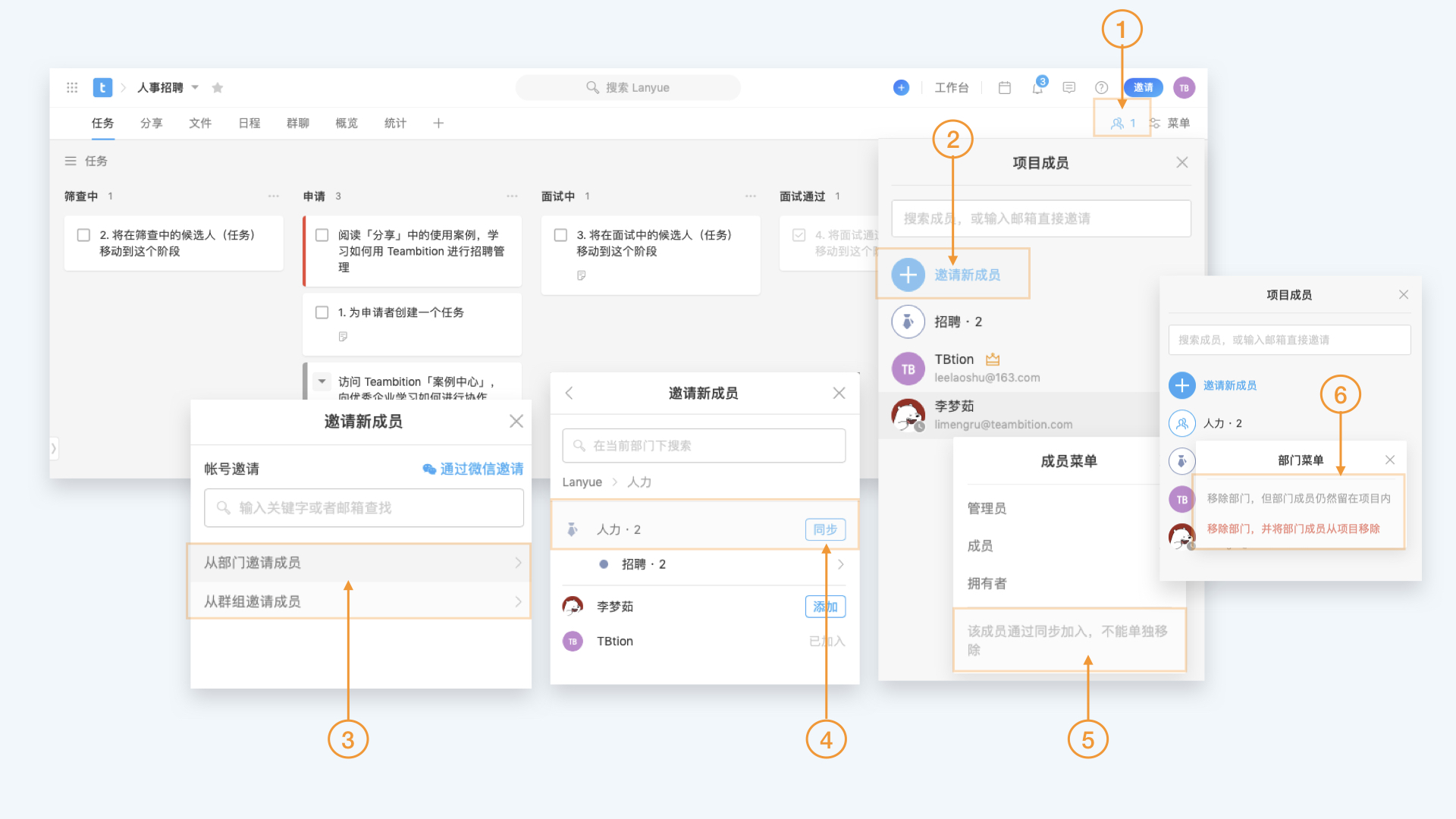Close the large 项目成员 panel
The width and height of the screenshot is (1456, 819).
1182,163
